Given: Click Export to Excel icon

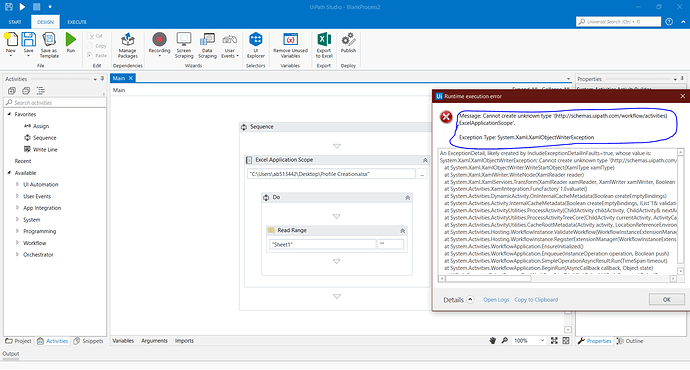Looking at the screenshot, I should click(x=324, y=40).
